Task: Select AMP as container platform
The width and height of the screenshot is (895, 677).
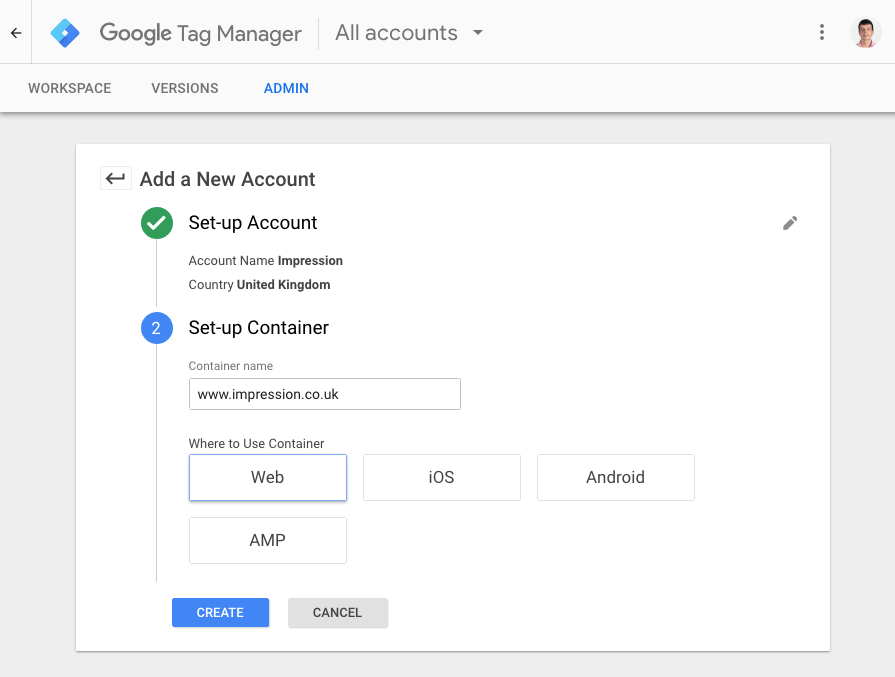Action: pos(268,540)
